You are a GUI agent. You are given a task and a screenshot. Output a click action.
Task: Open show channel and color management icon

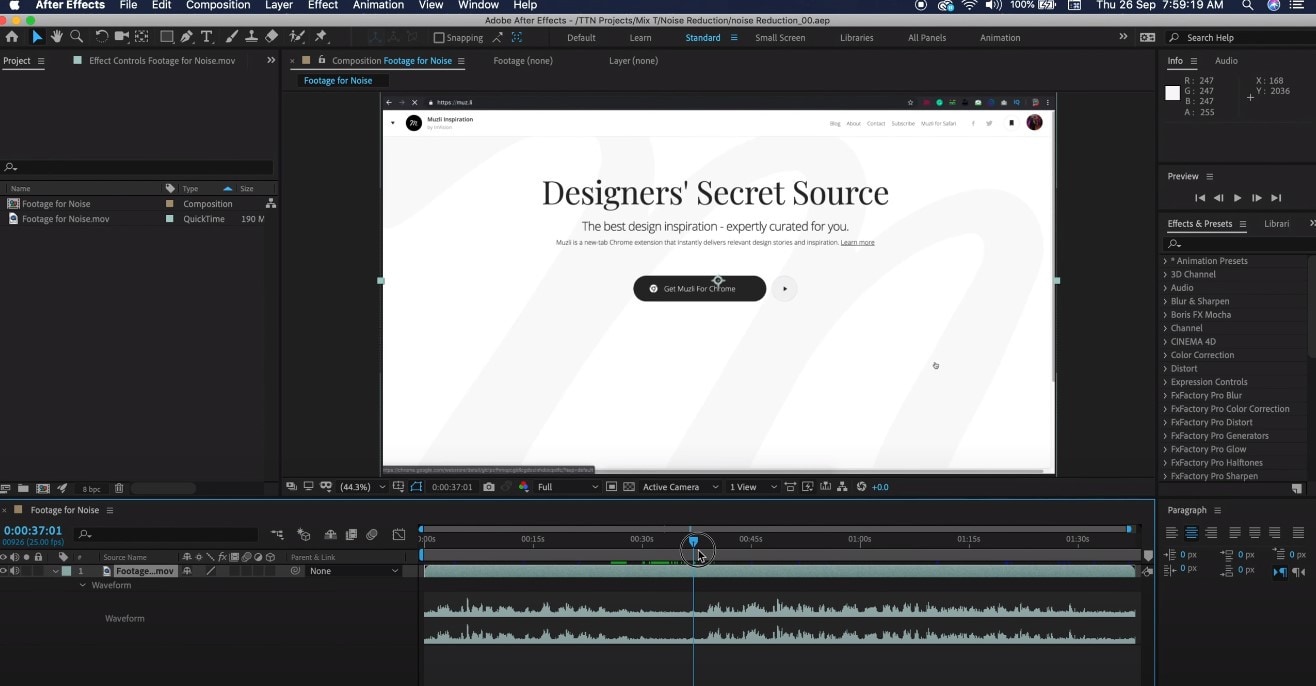tap(523, 487)
